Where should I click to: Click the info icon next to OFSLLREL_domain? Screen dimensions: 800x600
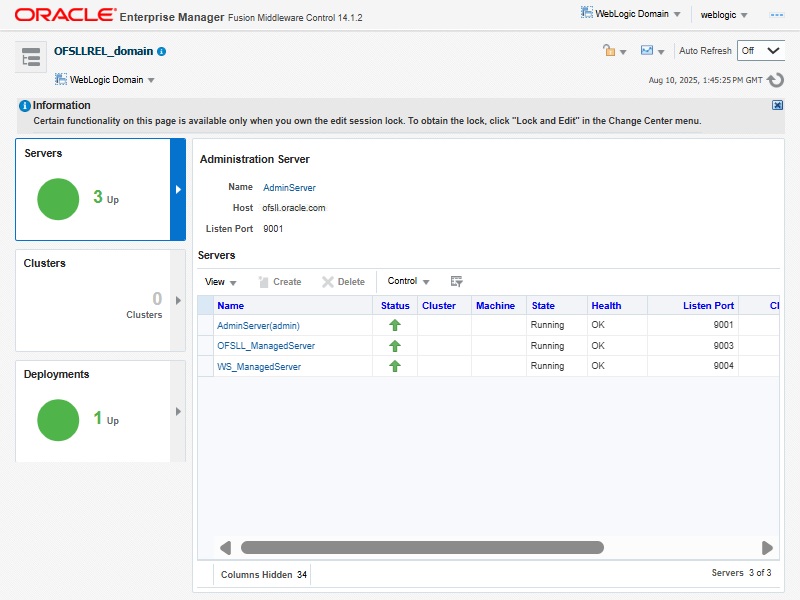pos(162,51)
